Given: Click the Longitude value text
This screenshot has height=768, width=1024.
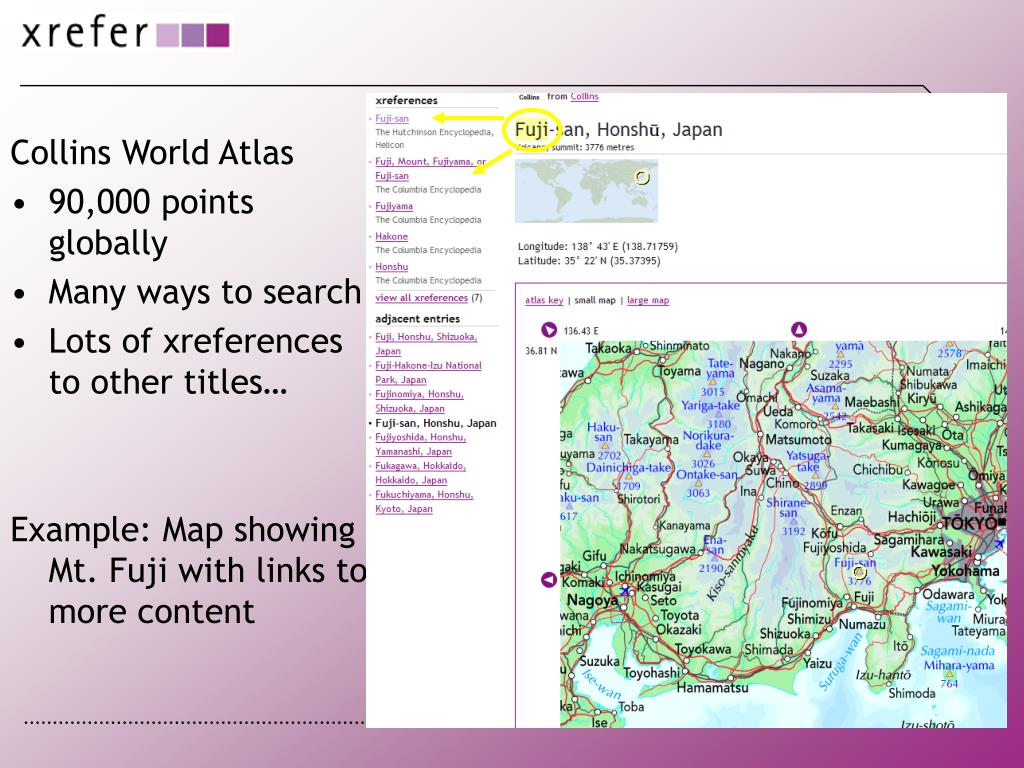Looking at the screenshot, I should (x=598, y=246).
